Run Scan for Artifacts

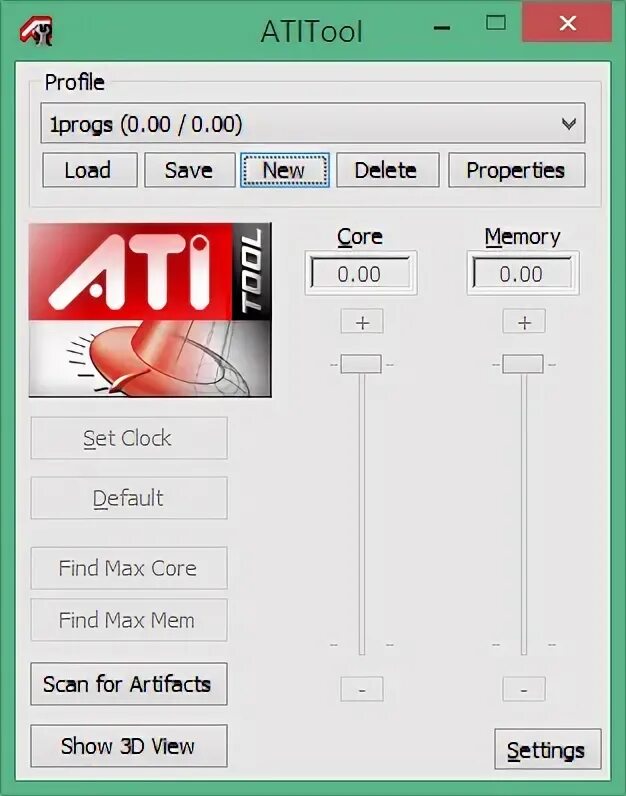coord(129,684)
